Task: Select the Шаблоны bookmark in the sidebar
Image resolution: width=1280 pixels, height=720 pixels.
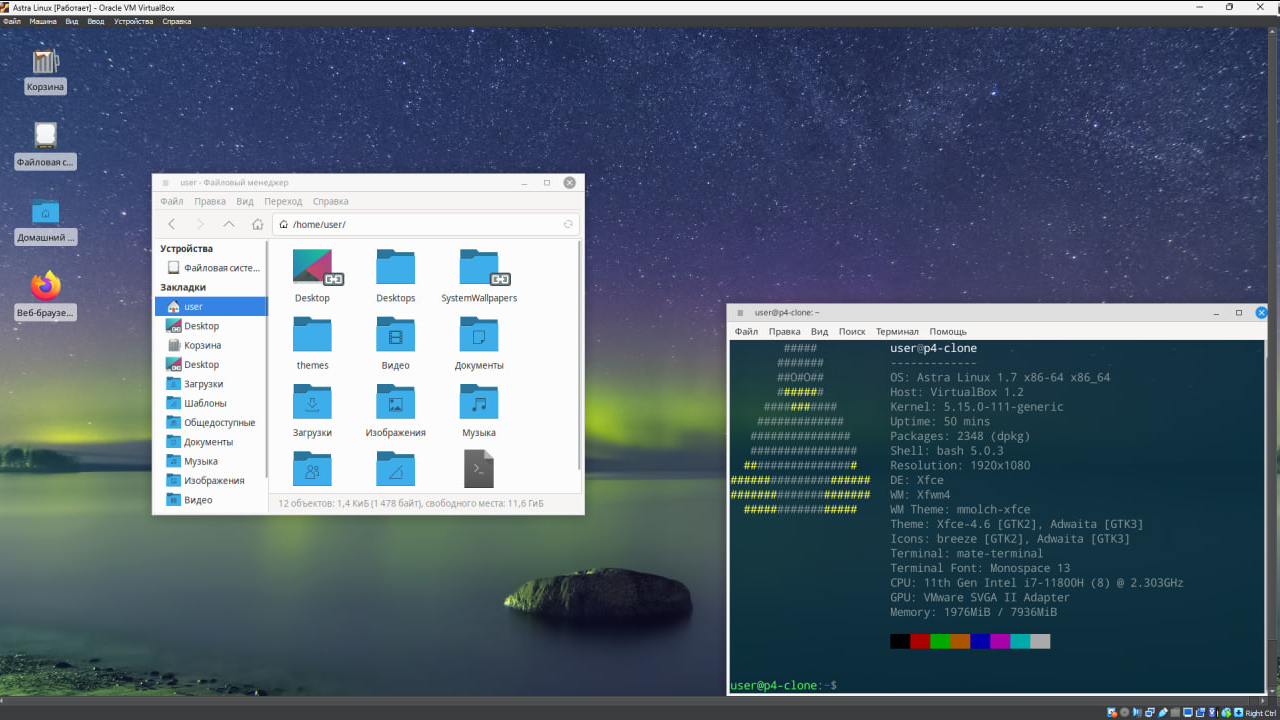Action: tap(211, 403)
